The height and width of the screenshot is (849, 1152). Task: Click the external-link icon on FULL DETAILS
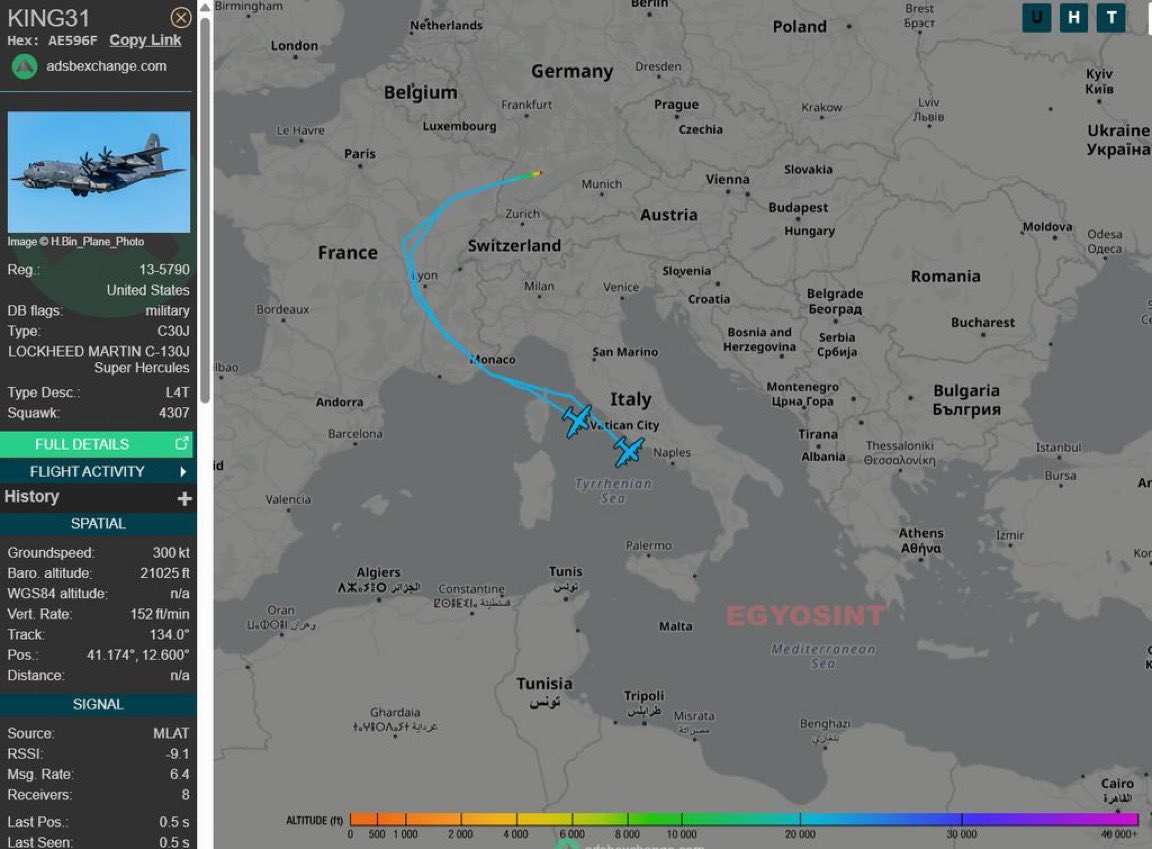(181, 444)
